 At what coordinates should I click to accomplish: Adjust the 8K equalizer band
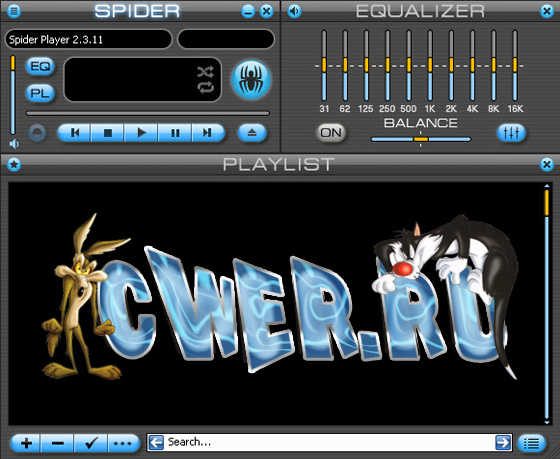click(494, 66)
